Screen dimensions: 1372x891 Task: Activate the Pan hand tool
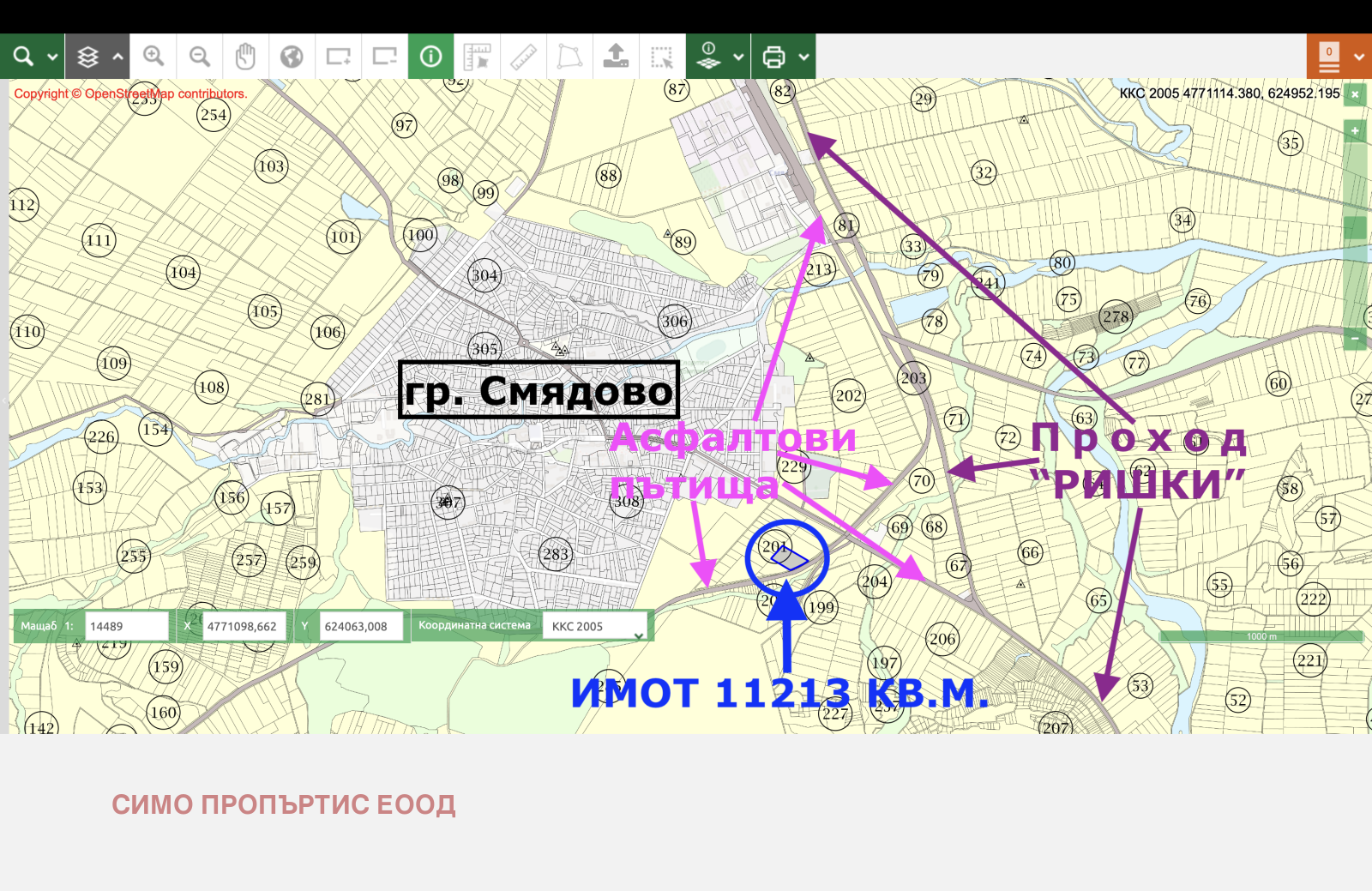tap(246, 56)
